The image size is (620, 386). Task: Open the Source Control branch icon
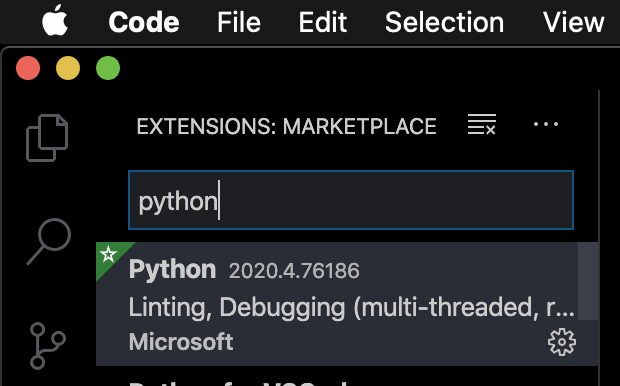pos(47,345)
